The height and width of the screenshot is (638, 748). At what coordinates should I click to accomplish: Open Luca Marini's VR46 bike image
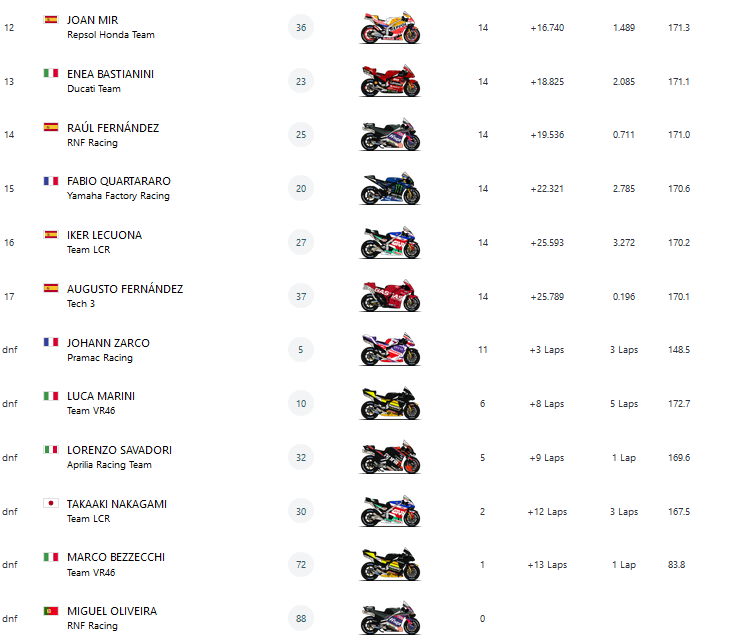click(x=390, y=403)
